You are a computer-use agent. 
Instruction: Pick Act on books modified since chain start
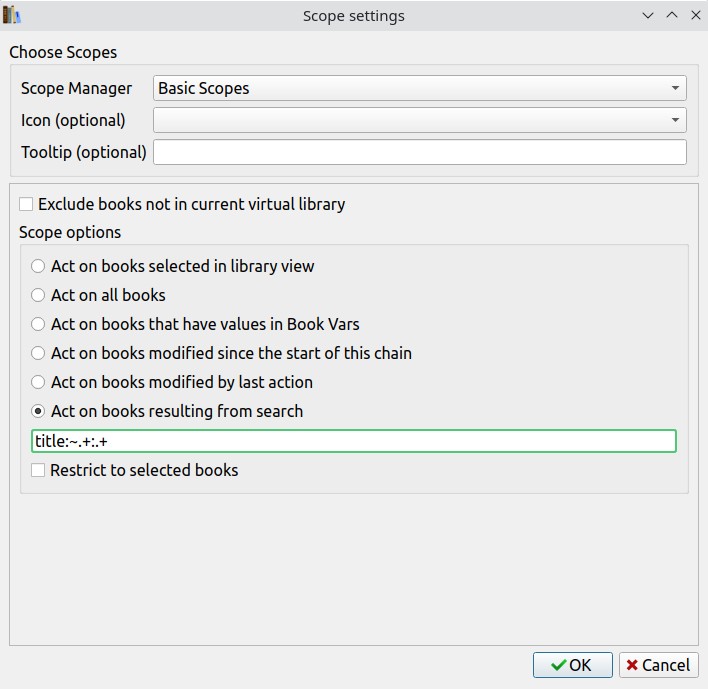[x=38, y=353]
